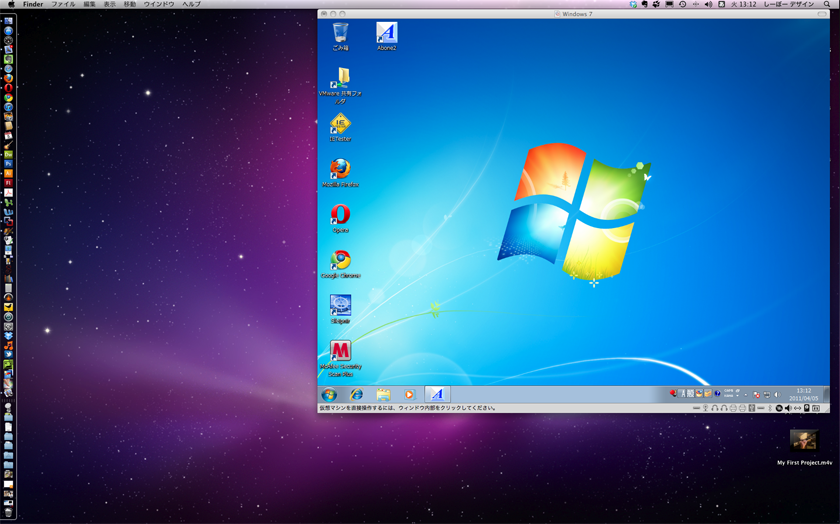The height and width of the screenshot is (524, 840).
Task: Show hidden Windows tray icons arrow
Action: tap(746, 395)
